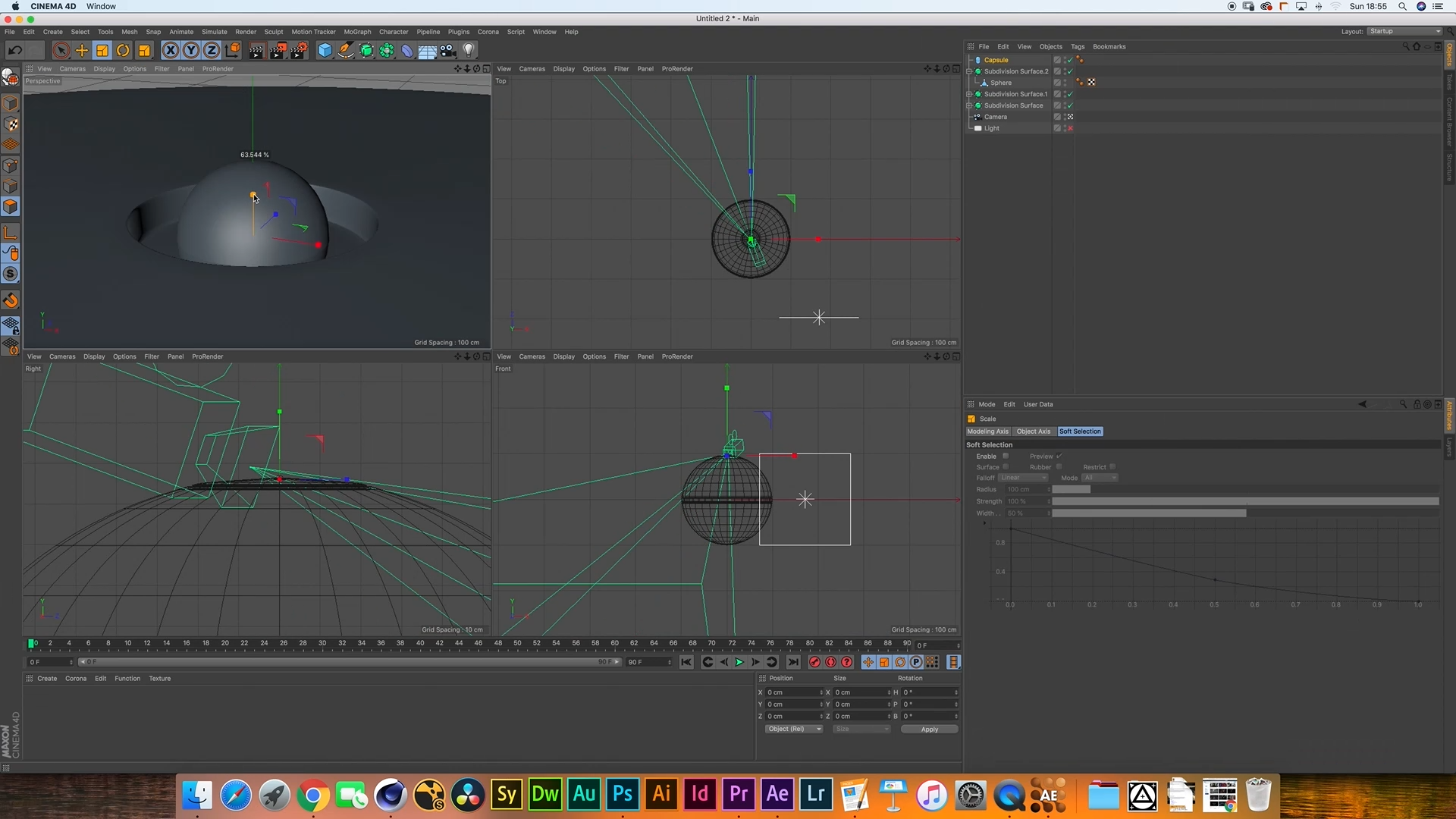The image size is (1456, 819).
Task: Click the Light bulb toolbar icon
Action: [469, 51]
